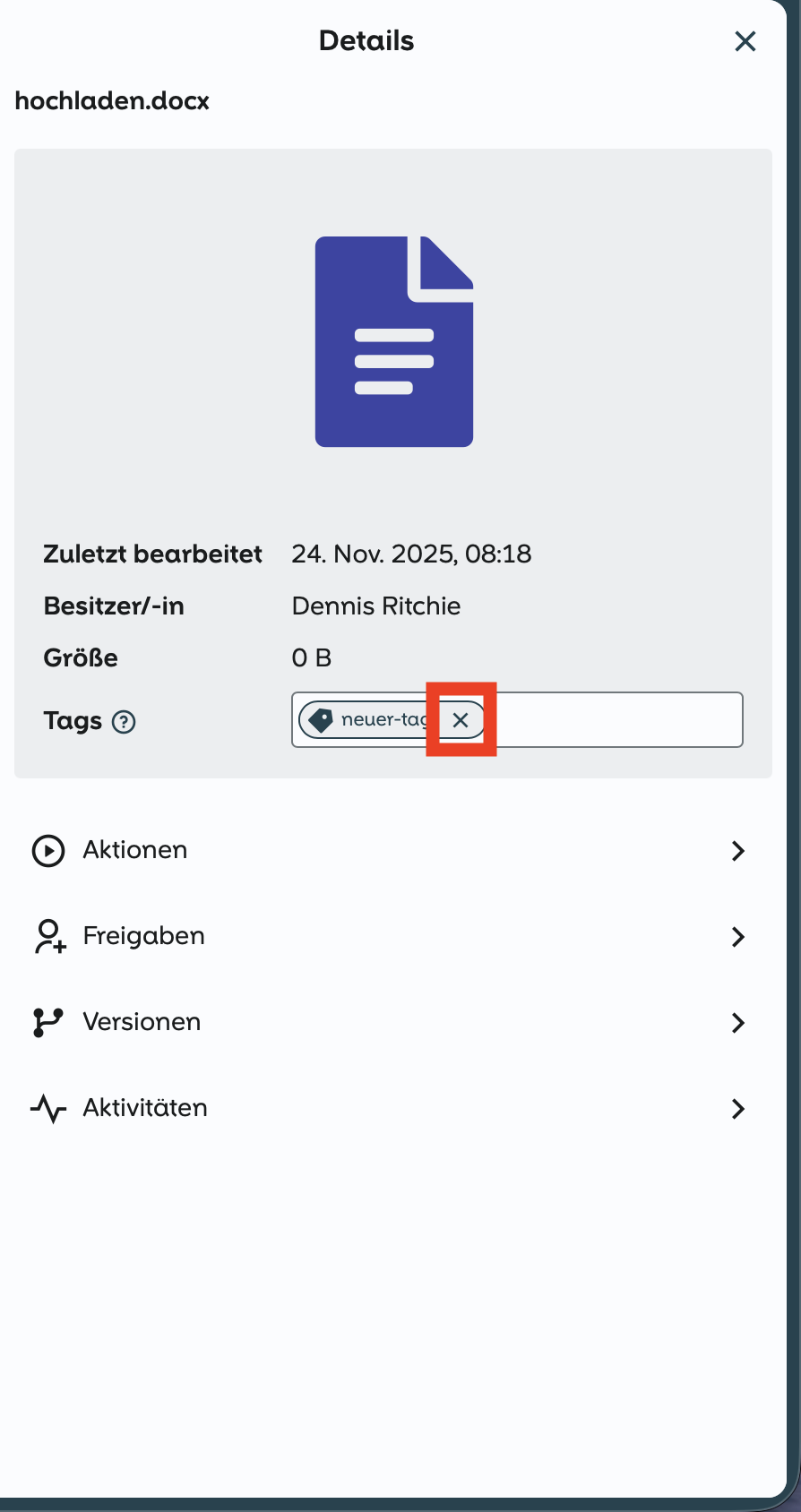Click the tag icon inside neuer-tag chip

point(320,720)
